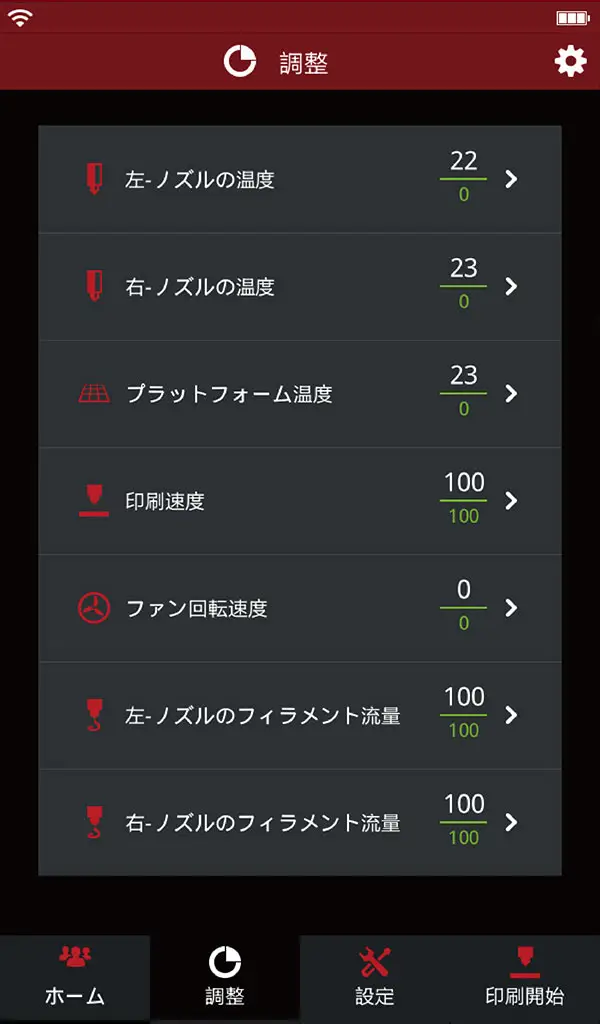Open 右-ノズルの温度 setting label

[x=200, y=287]
